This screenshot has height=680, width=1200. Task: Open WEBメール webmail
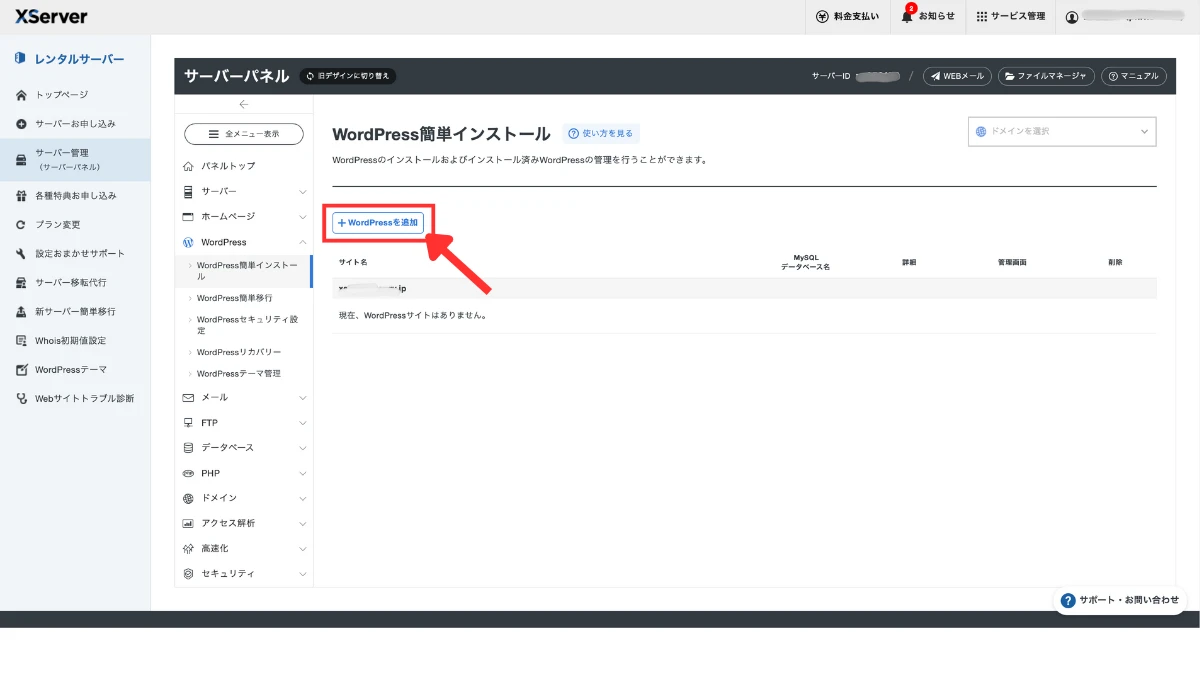click(x=956, y=75)
